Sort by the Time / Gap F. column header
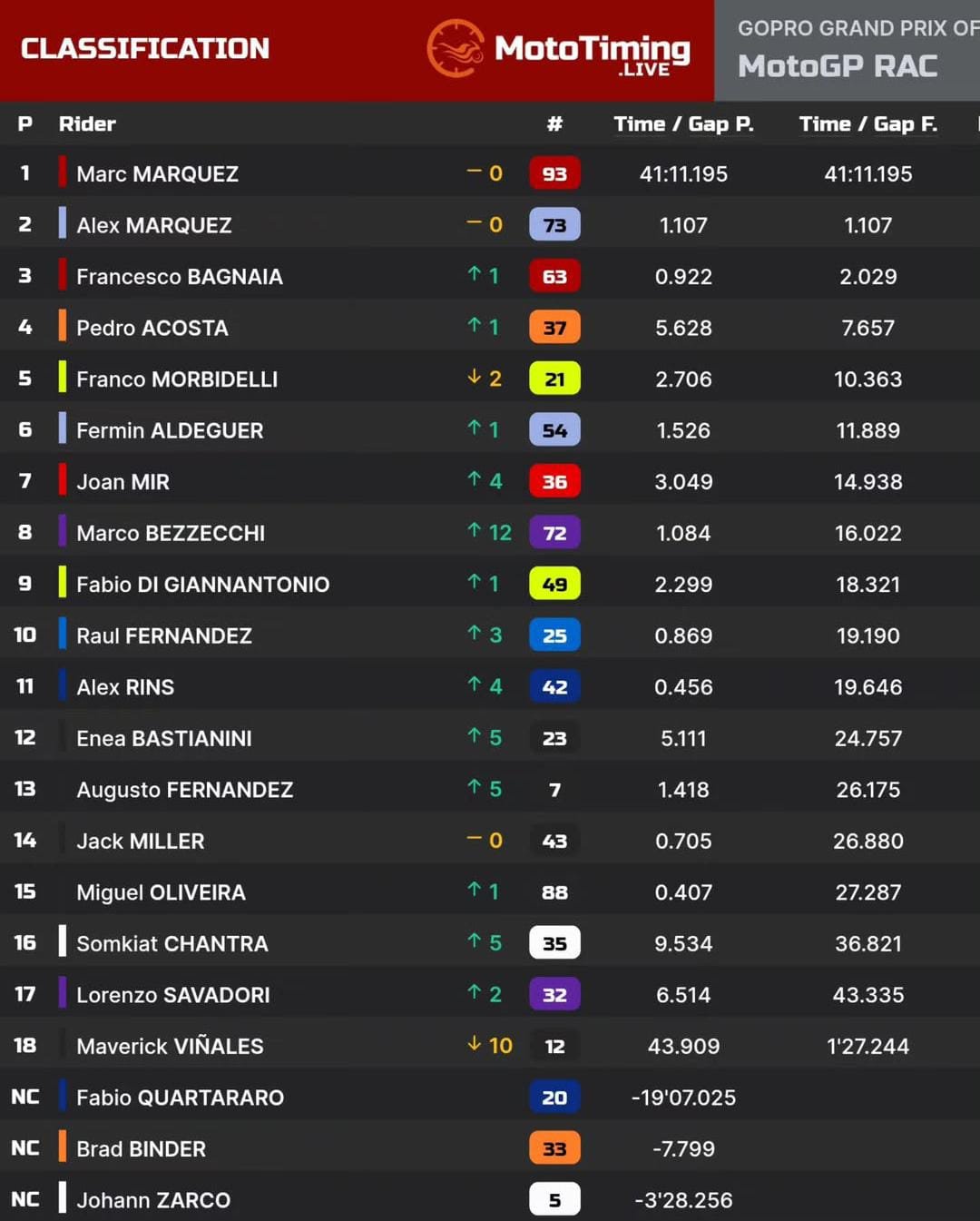The width and height of the screenshot is (980, 1221). tap(867, 124)
